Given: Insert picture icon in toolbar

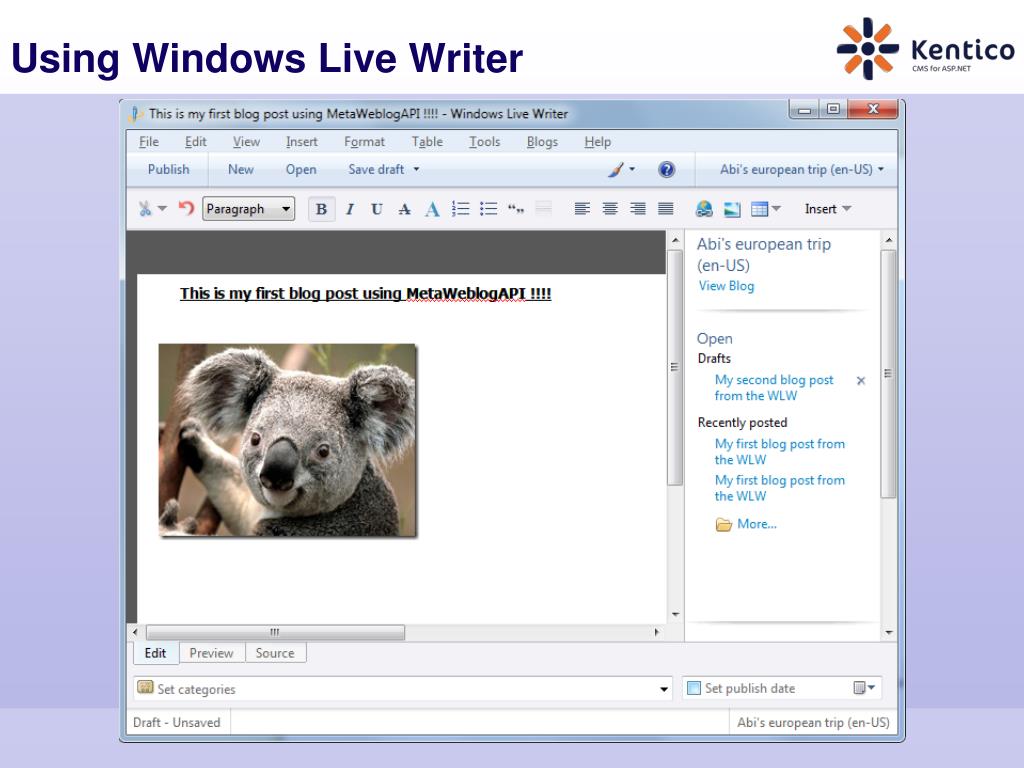Looking at the screenshot, I should tap(732, 209).
